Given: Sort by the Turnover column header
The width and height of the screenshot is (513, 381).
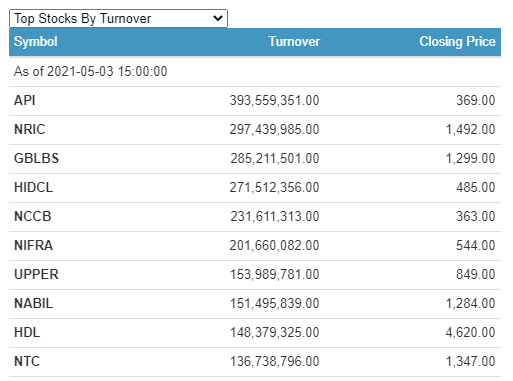Looking at the screenshot, I should tap(294, 42).
